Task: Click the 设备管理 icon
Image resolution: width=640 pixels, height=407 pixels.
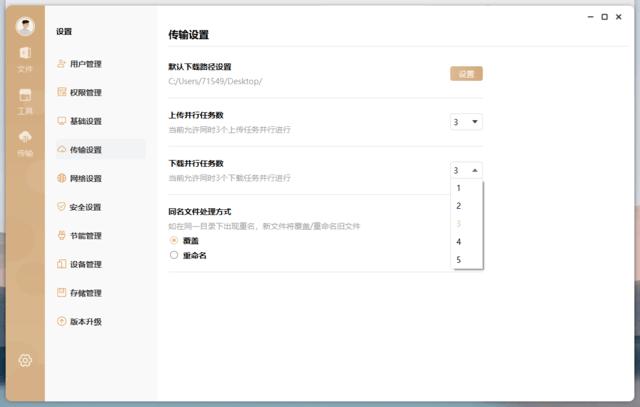Action: (x=61, y=264)
